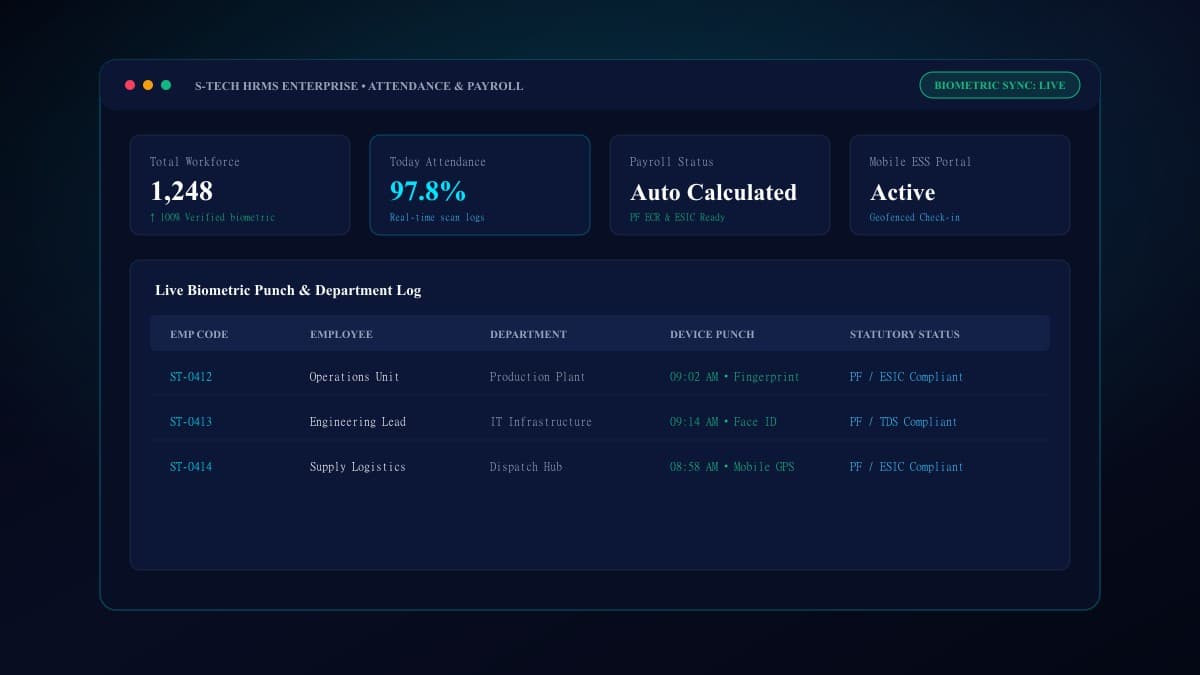1200x675 pixels.
Task: Select the S-TECH HRMS ENTERPRISE window title
Action: (359, 86)
